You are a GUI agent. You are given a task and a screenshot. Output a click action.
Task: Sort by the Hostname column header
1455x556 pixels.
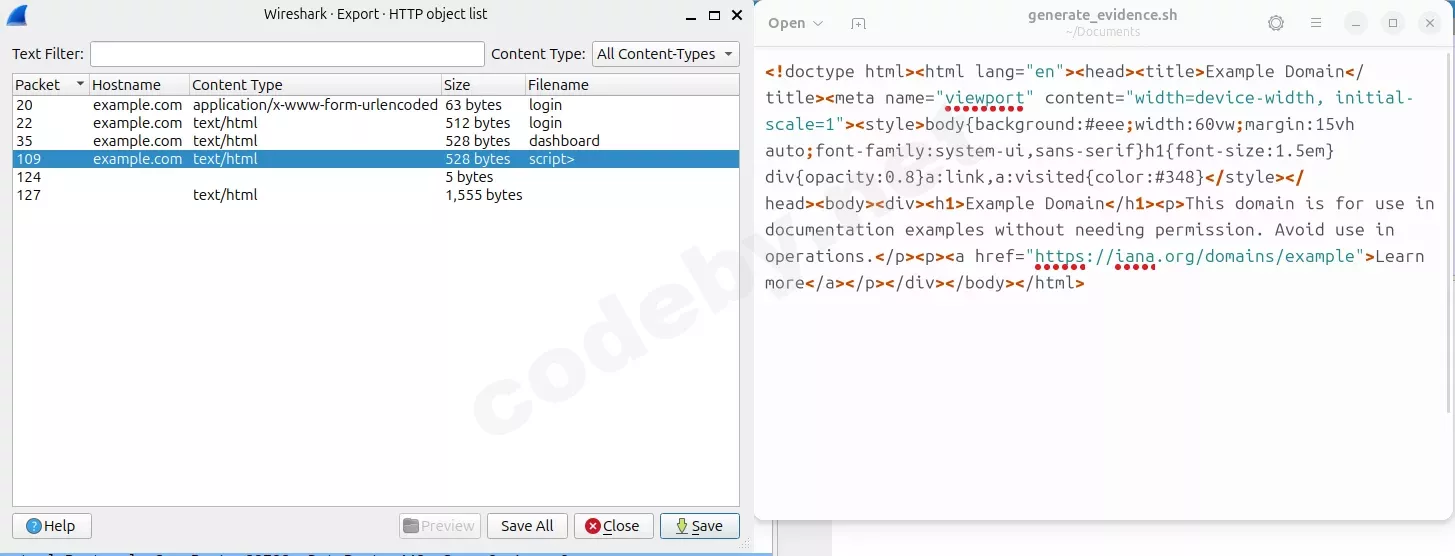click(139, 85)
